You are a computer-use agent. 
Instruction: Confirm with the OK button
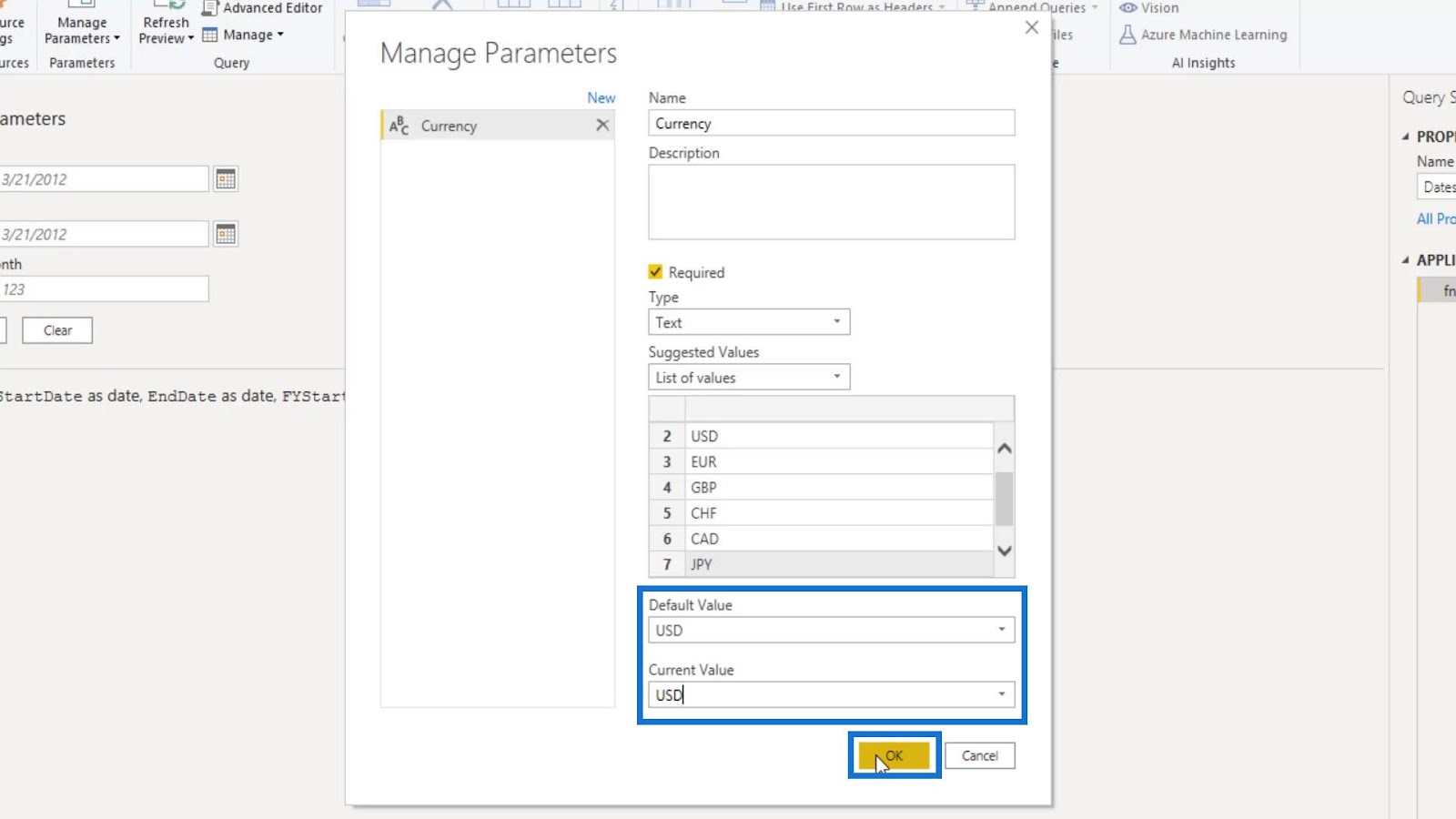[895, 755]
